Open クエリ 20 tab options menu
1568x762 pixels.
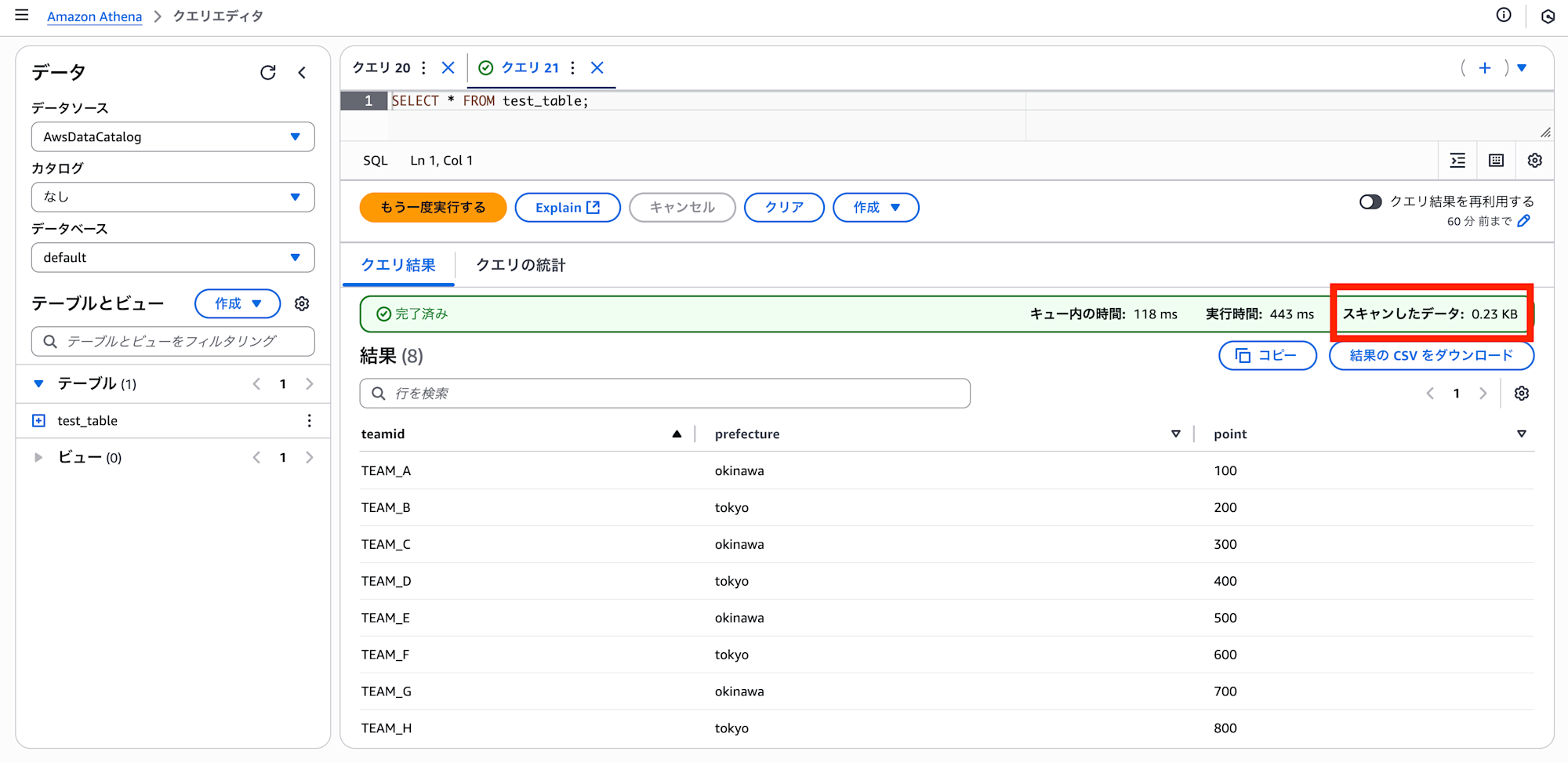423,67
